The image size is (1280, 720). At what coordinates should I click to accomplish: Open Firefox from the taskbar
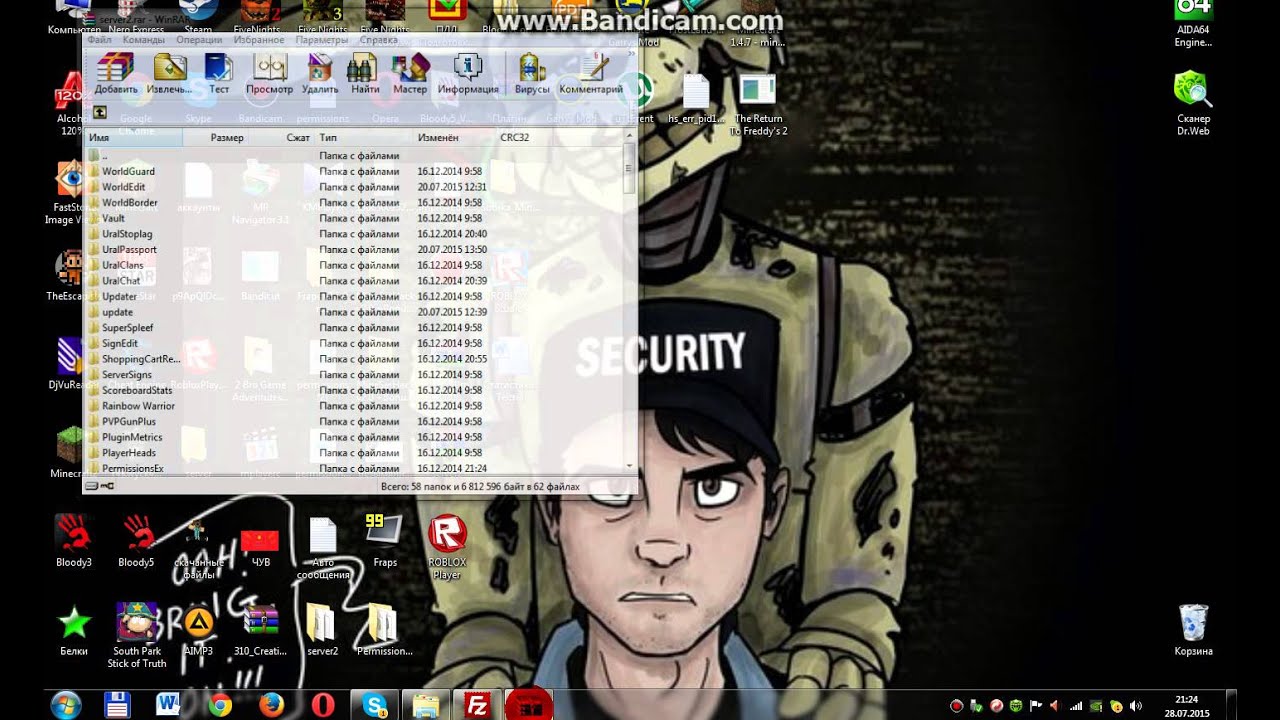(271, 705)
